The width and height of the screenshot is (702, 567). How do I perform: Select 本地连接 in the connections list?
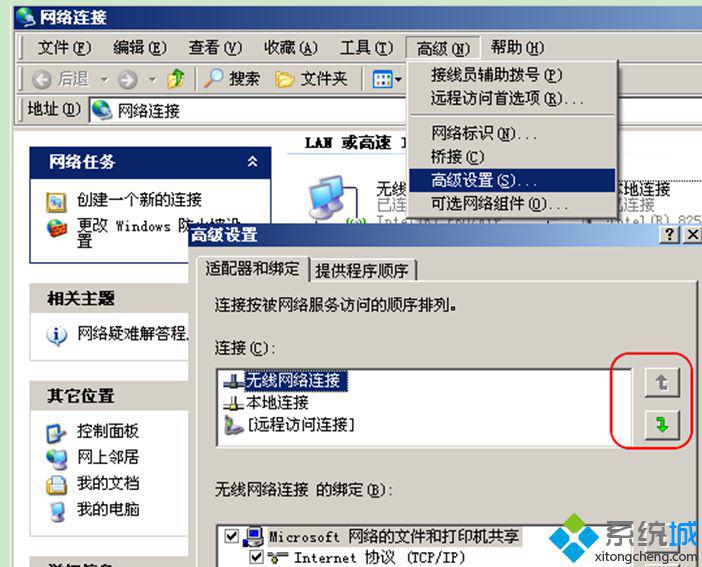277,402
